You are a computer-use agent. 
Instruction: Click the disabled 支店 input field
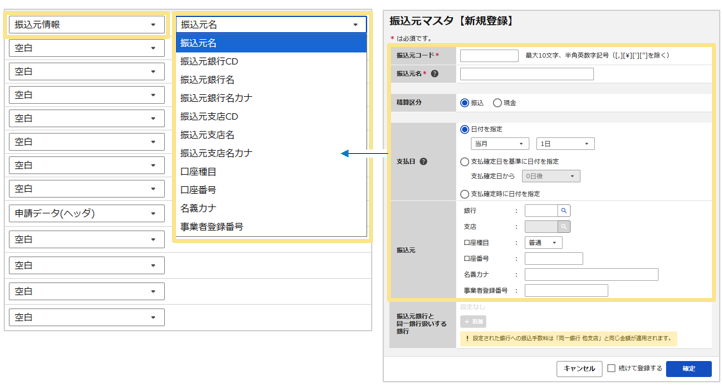(541, 227)
